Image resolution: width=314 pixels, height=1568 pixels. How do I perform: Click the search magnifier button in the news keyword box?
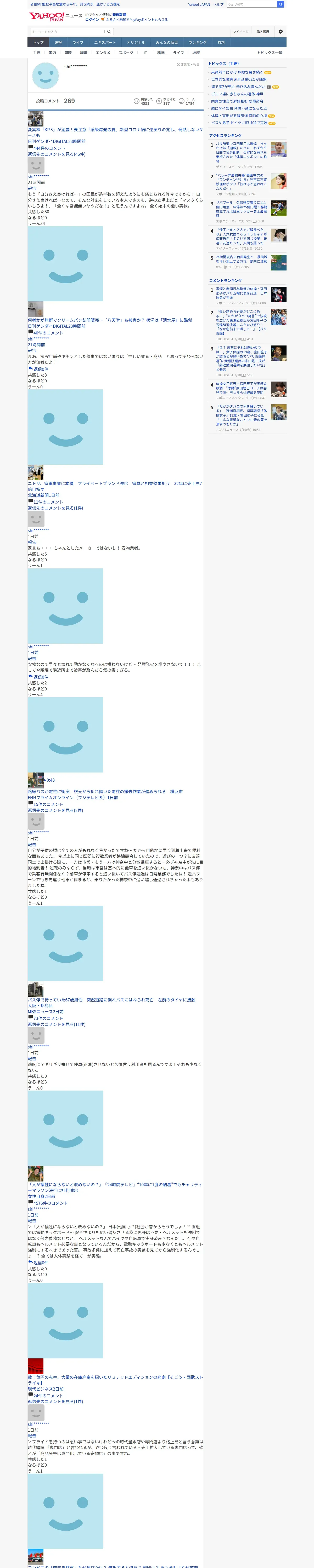point(109,32)
